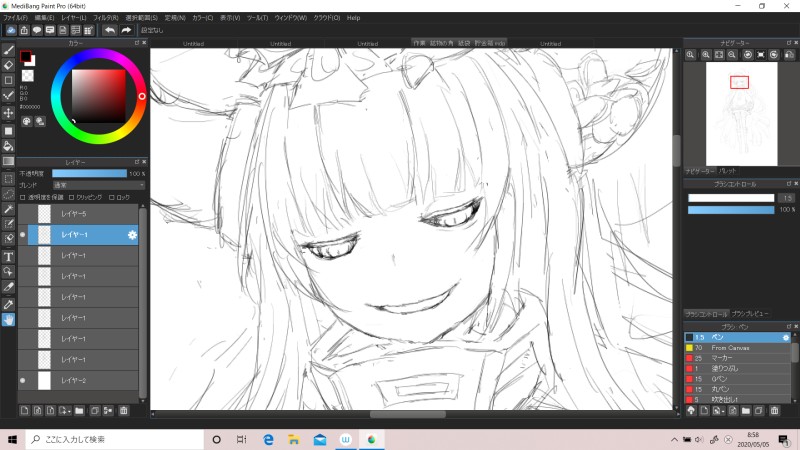This screenshot has width=800, height=450.
Task: Select the From Canvas brush
Action: click(x=737, y=348)
